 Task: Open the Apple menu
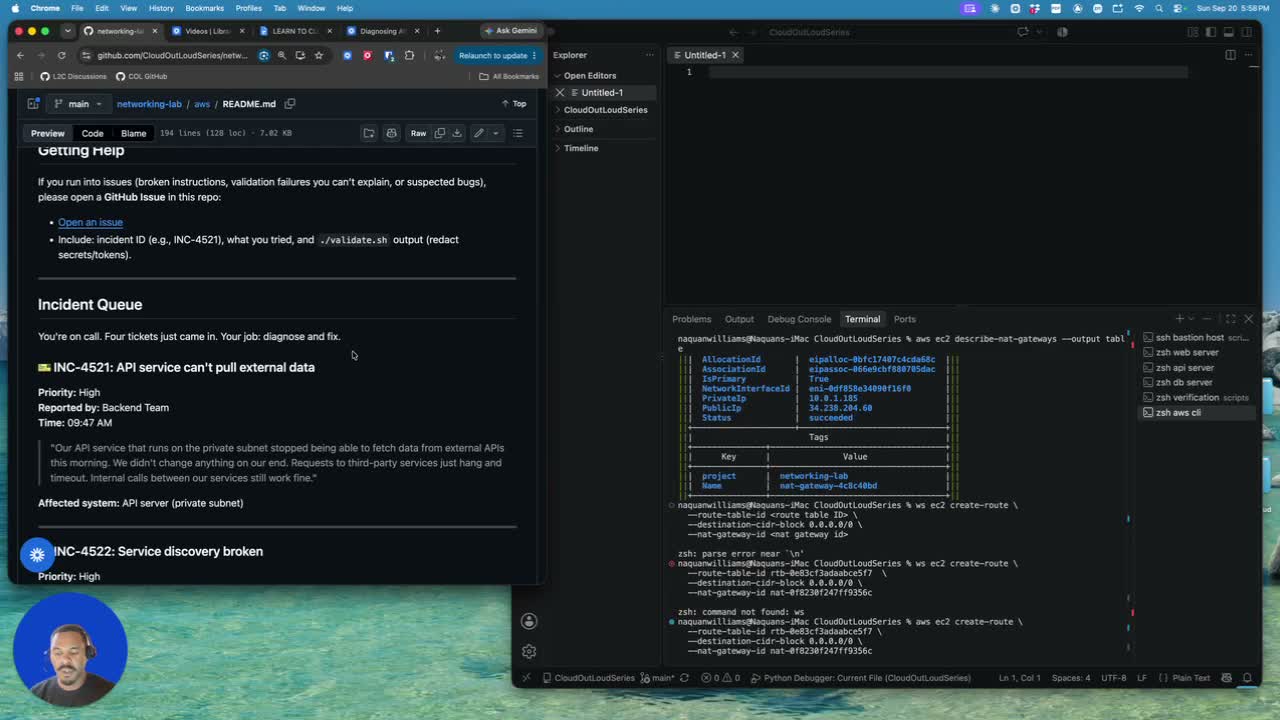coord(14,8)
